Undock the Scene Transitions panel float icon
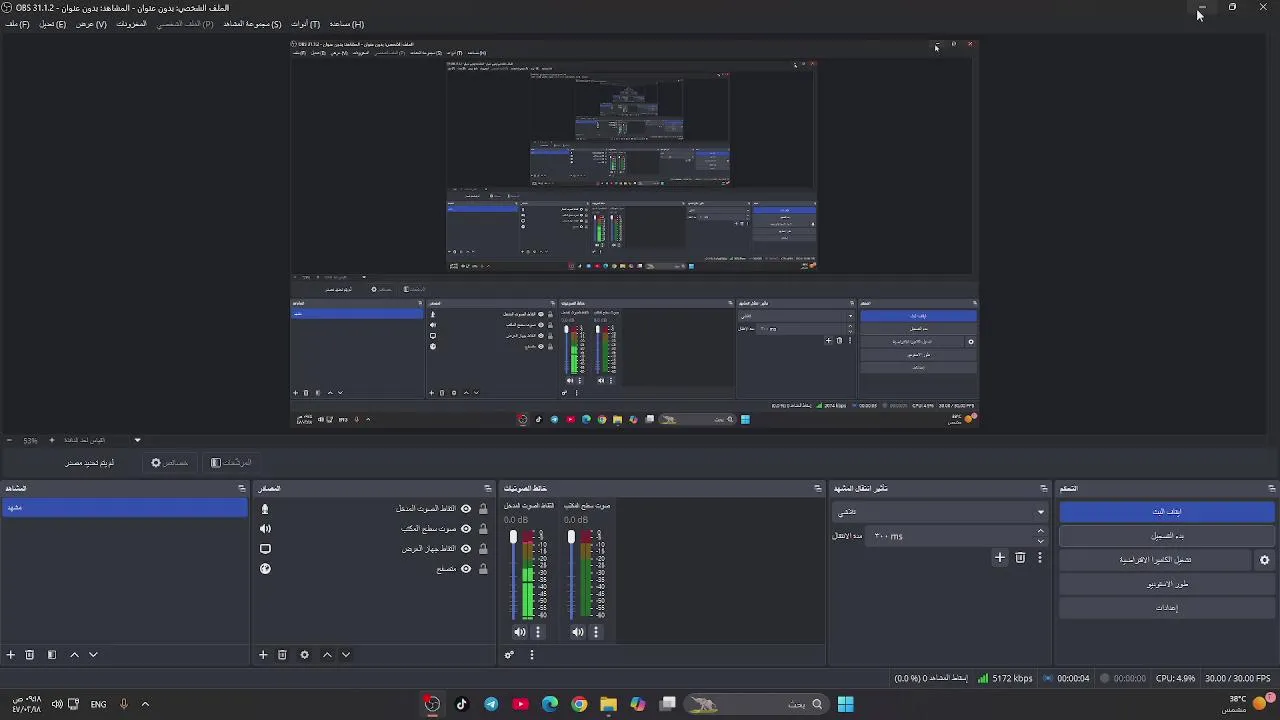This screenshot has width=1280, height=720. [x=1044, y=489]
